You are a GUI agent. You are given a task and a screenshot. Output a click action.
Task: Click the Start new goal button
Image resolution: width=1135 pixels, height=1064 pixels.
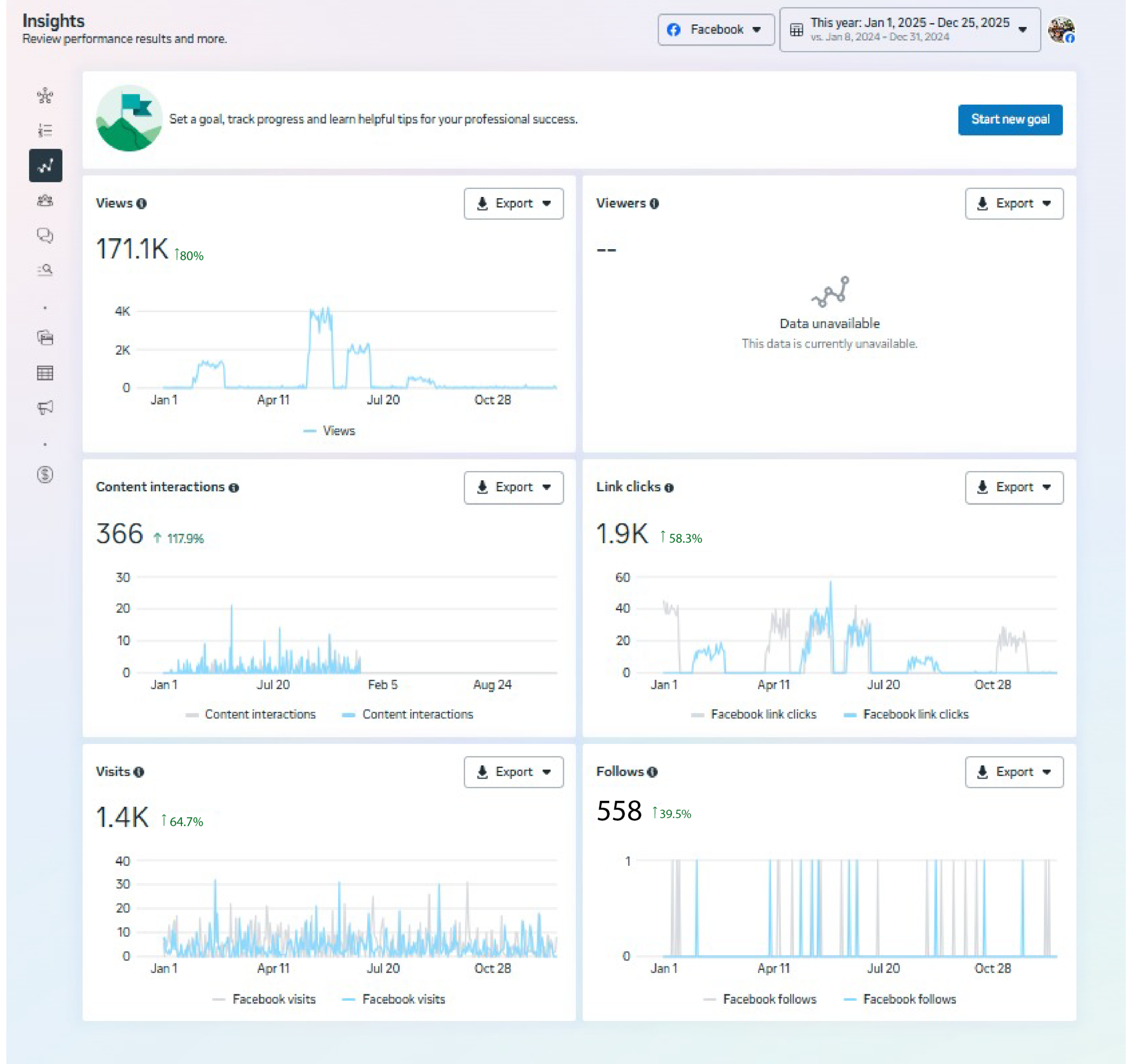(1010, 119)
